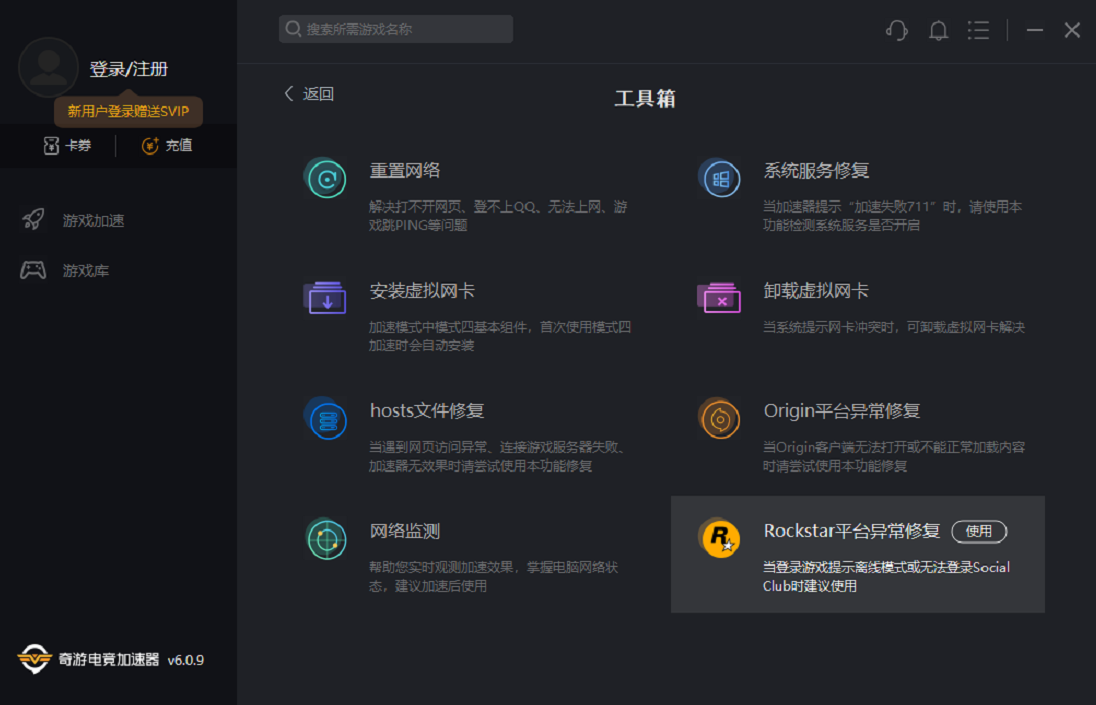This screenshot has width=1096, height=705.
Task: Minimize the window
Action: [1034, 30]
